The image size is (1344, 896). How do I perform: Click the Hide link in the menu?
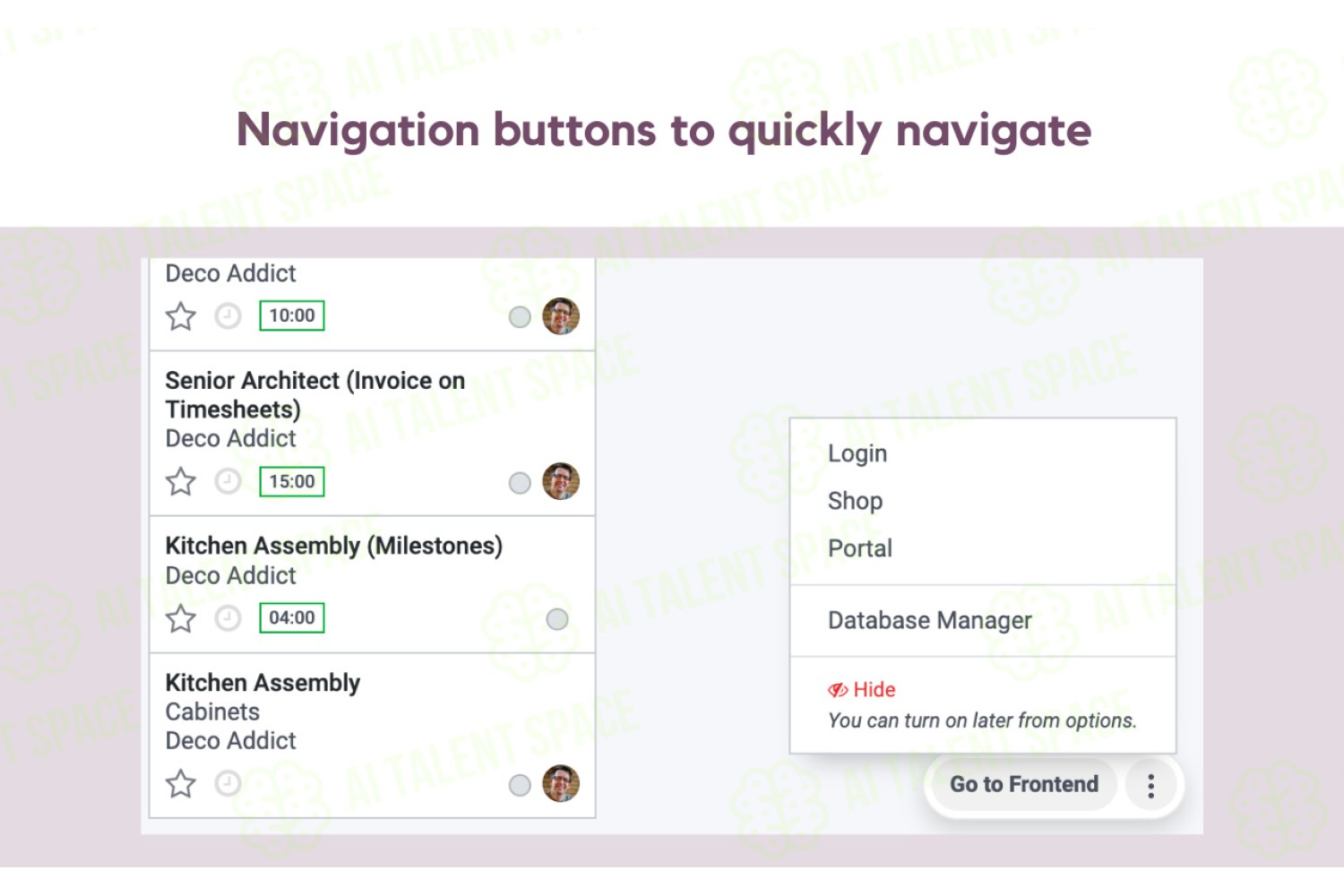[x=874, y=690]
